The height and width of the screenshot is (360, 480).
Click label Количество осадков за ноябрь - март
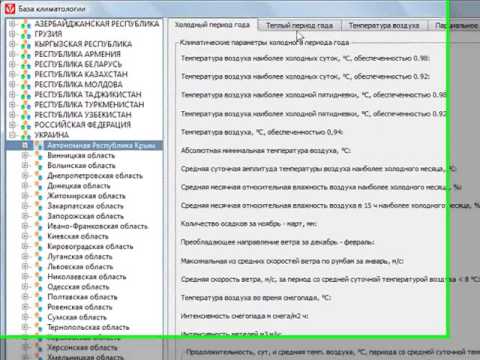click(248, 224)
